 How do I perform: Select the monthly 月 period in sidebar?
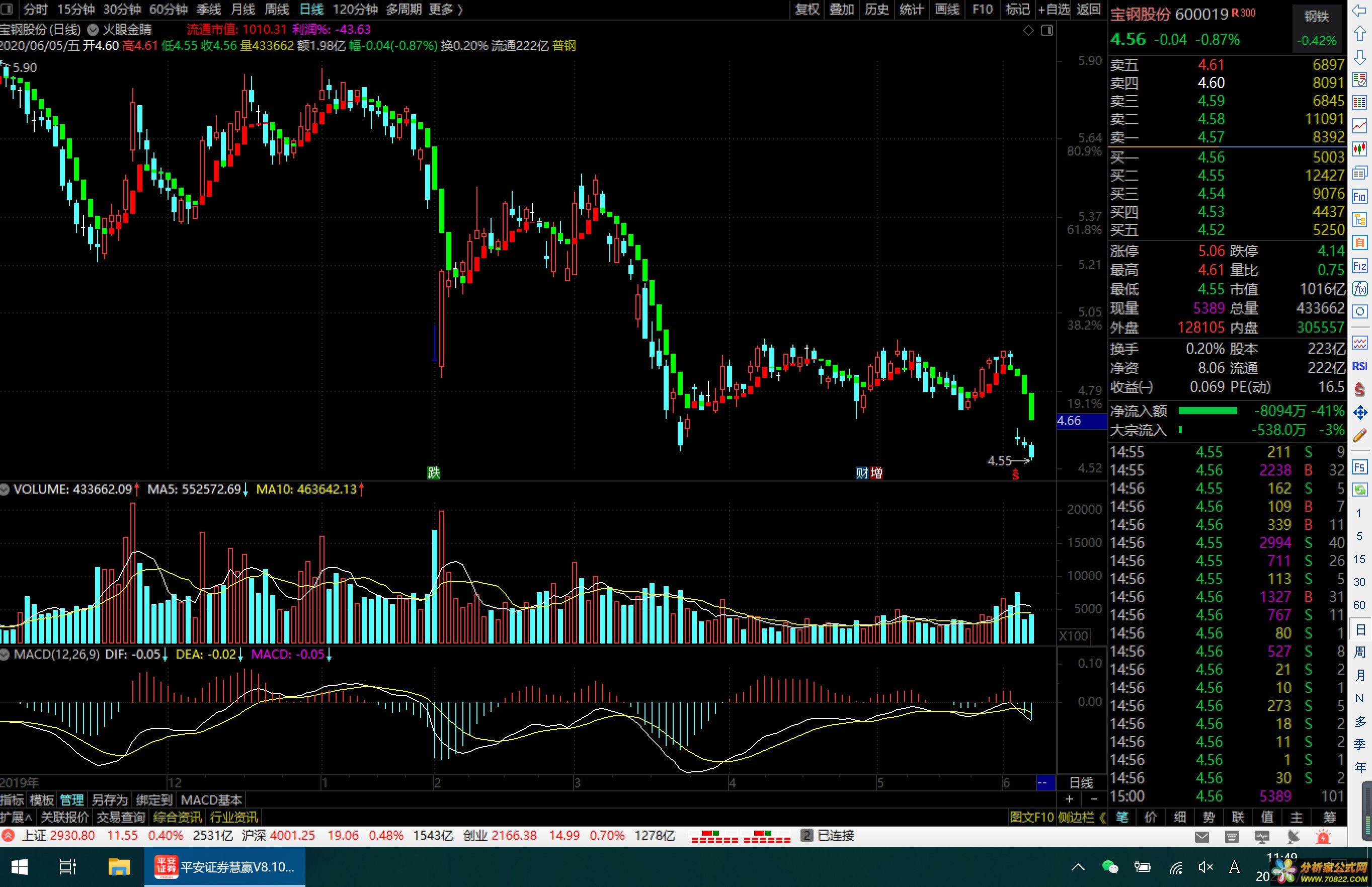coord(1359,675)
